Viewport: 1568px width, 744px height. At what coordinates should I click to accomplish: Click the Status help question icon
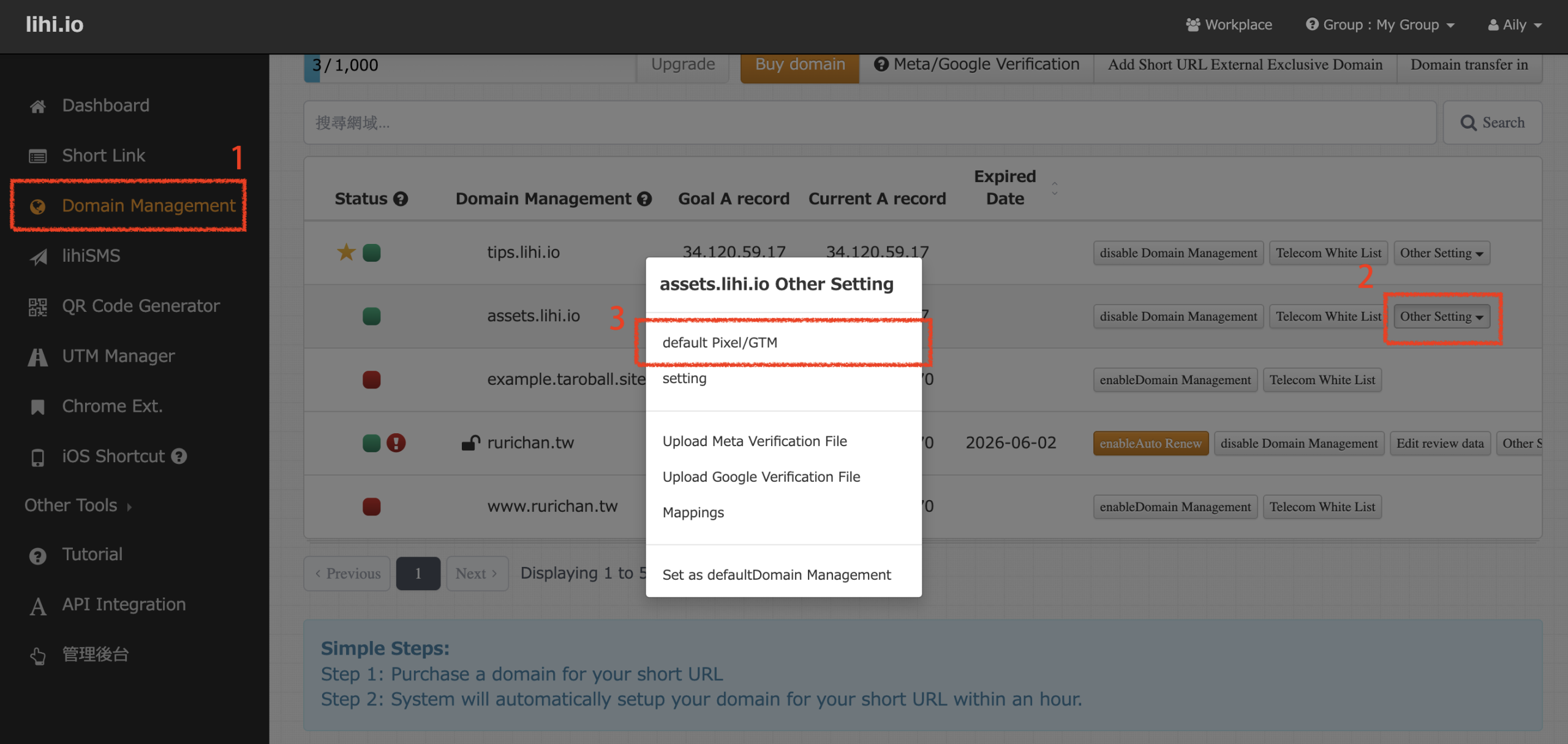click(401, 199)
